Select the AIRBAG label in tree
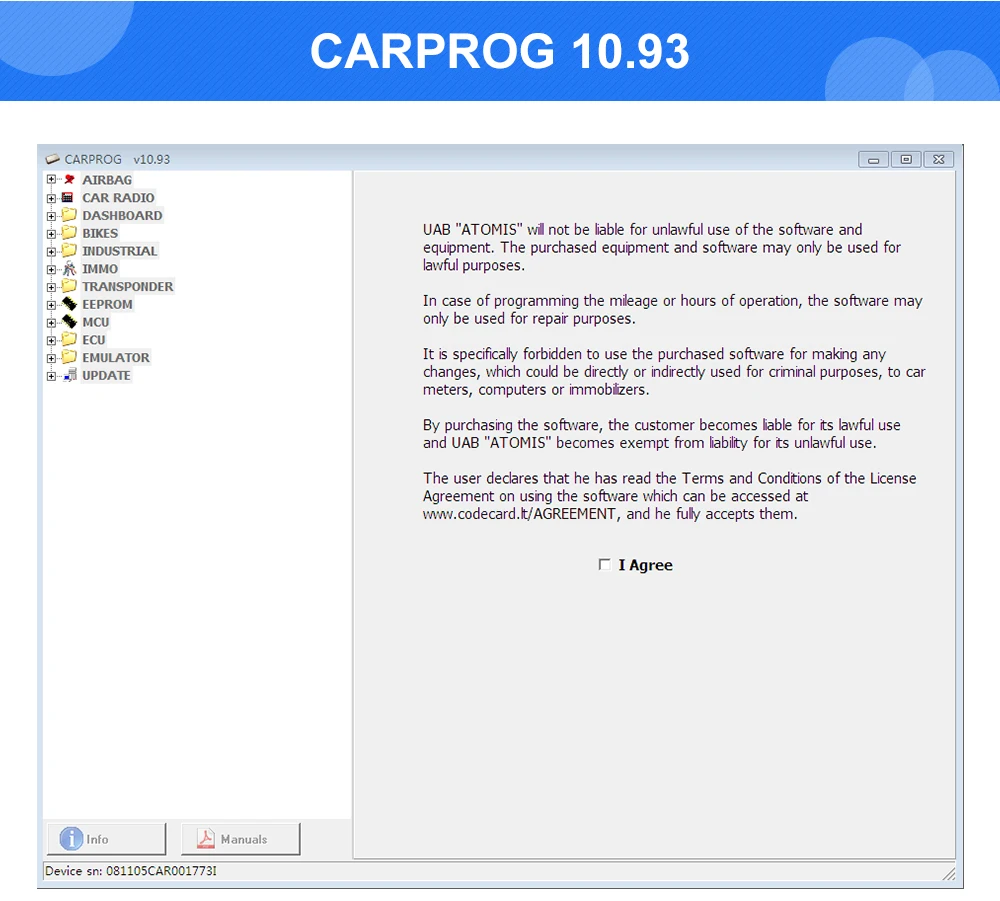The width and height of the screenshot is (1000, 901). click(x=107, y=180)
